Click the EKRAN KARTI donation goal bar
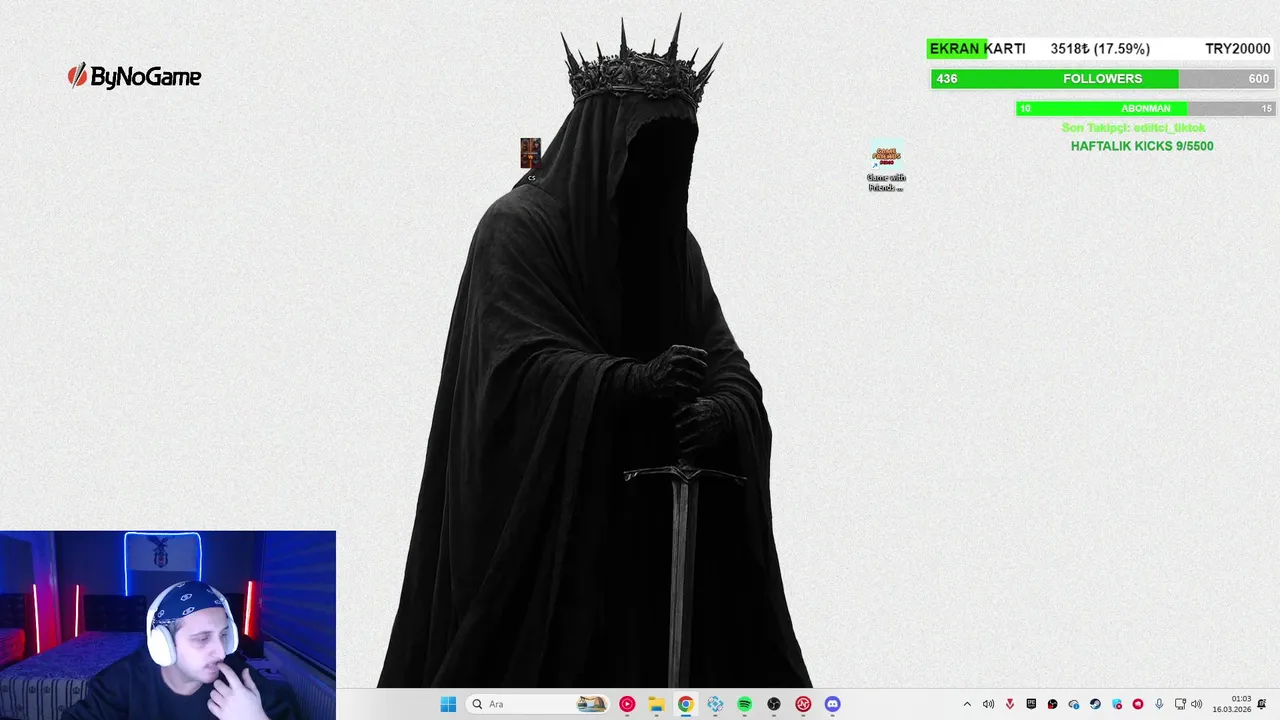The height and width of the screenshot is (720, 1280). click(x=1099, y=49)
